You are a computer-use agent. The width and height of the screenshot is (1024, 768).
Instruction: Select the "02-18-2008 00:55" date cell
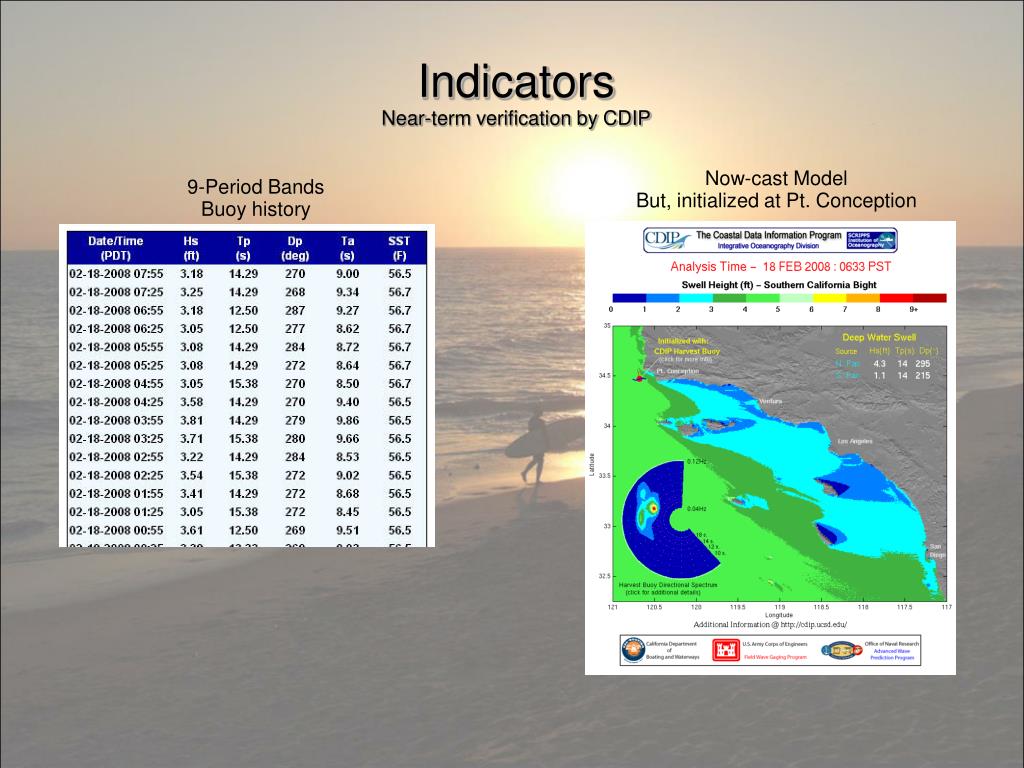(116, 530)
